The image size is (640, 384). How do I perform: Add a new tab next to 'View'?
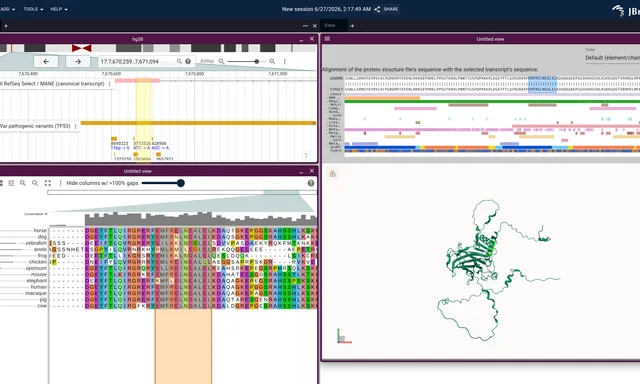tap(352, 26)
